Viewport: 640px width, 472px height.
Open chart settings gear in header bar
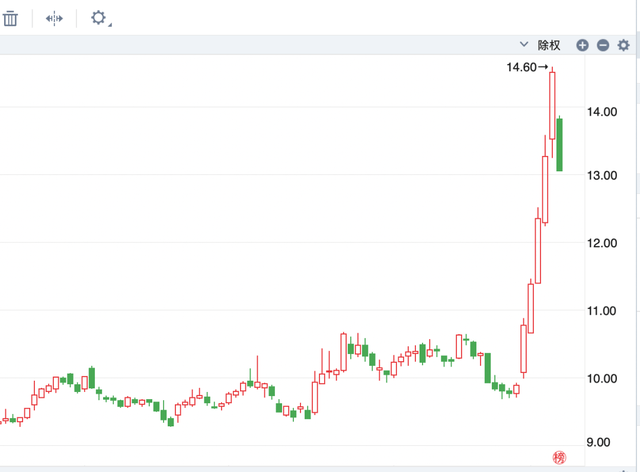[623, 45]
